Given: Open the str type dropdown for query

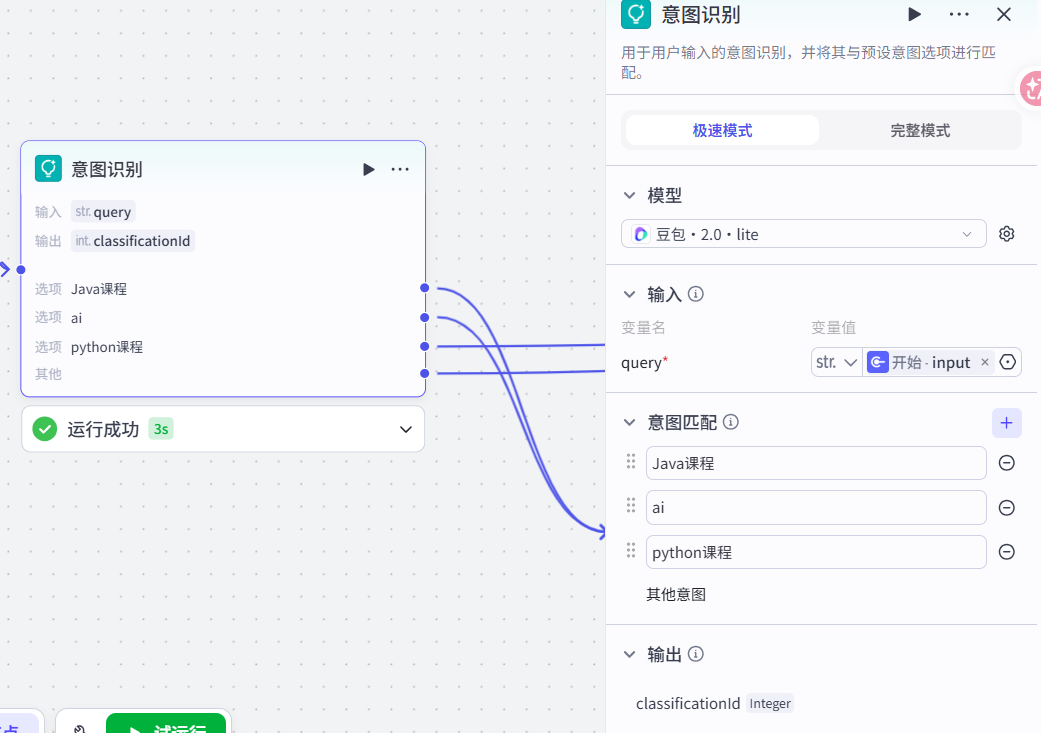Looking at the screenshot, I should (837, 362).
